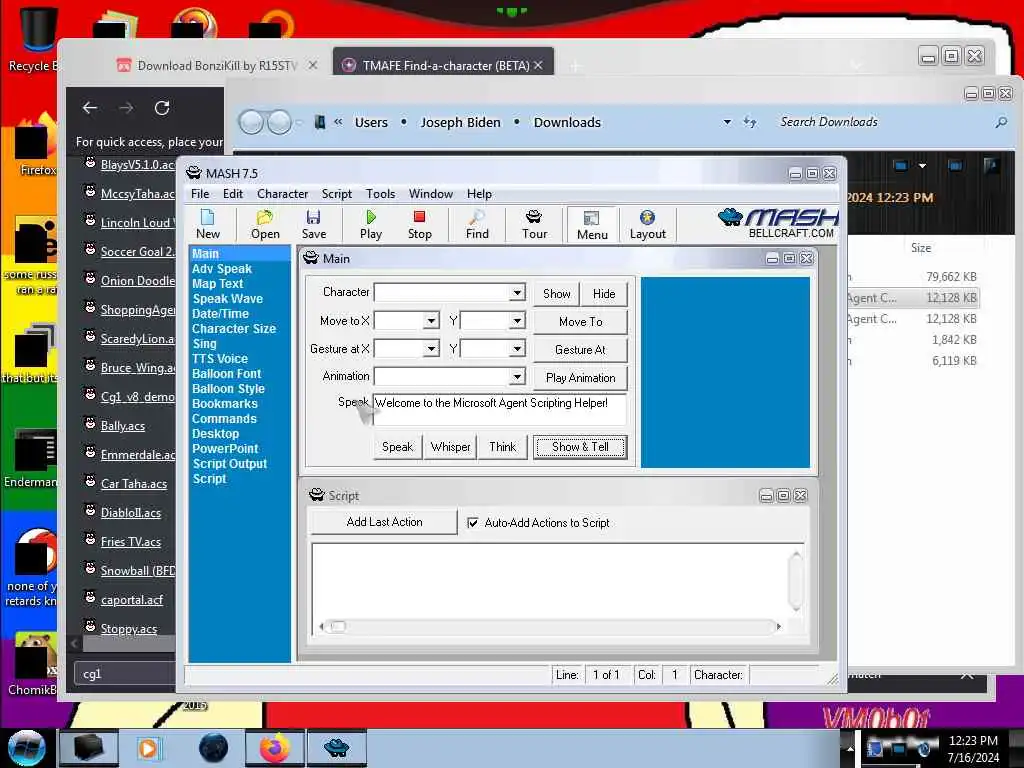The height and width of the screenshot is (768, 1024).
Task: Click the refresh arrows in Explorer address bar
Action: (x=750, y=122)
